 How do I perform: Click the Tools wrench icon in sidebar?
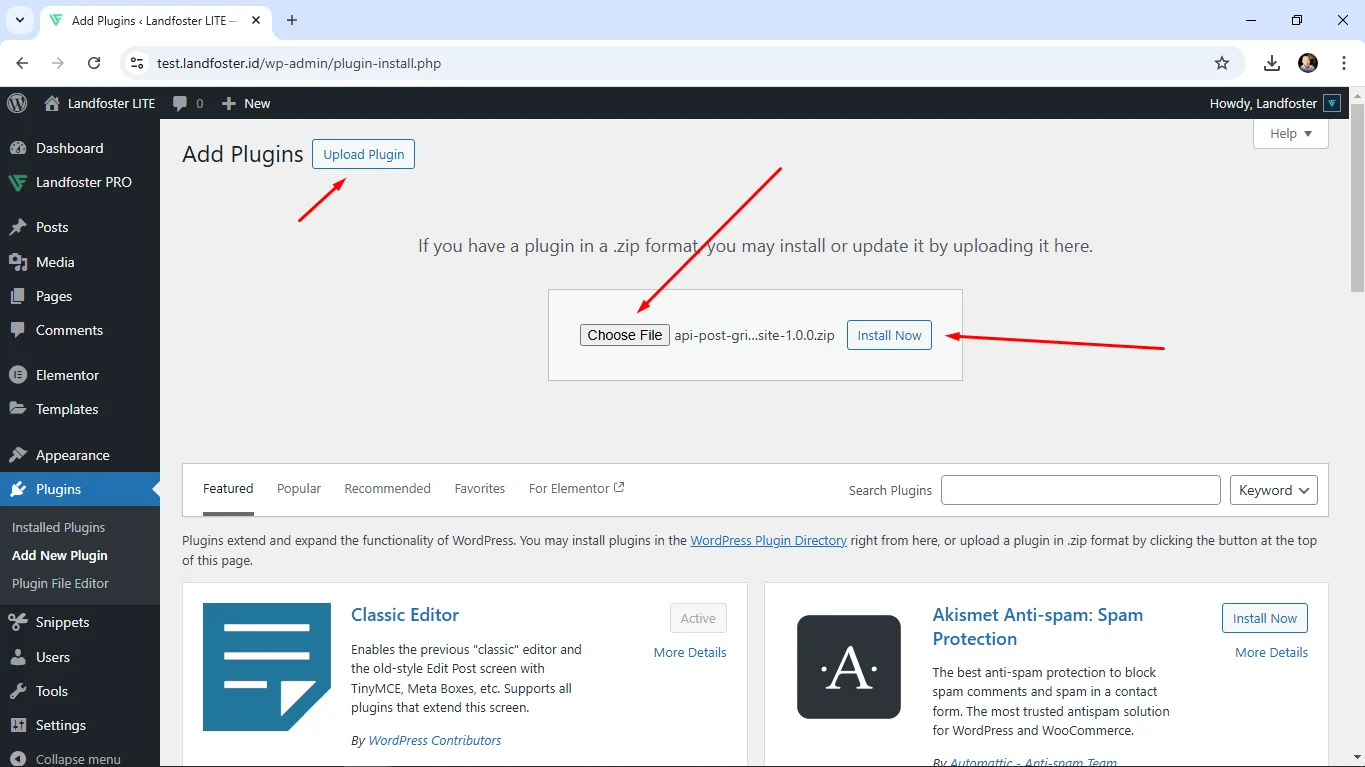point(18,691)
